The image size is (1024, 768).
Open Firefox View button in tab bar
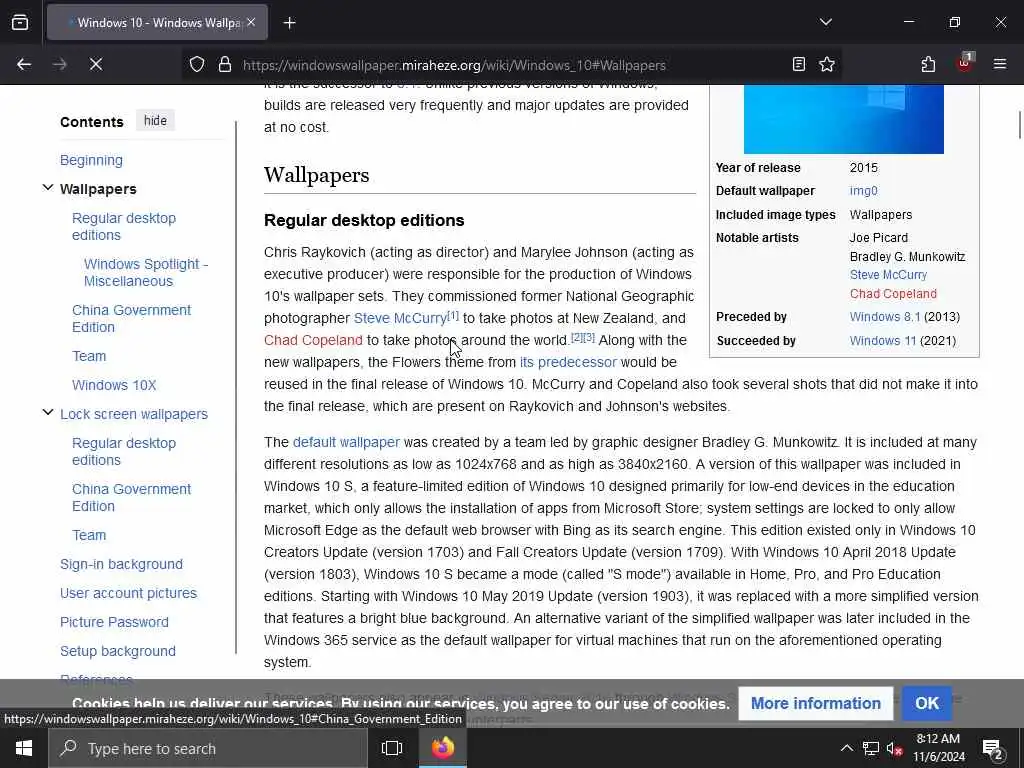[20, 22]
